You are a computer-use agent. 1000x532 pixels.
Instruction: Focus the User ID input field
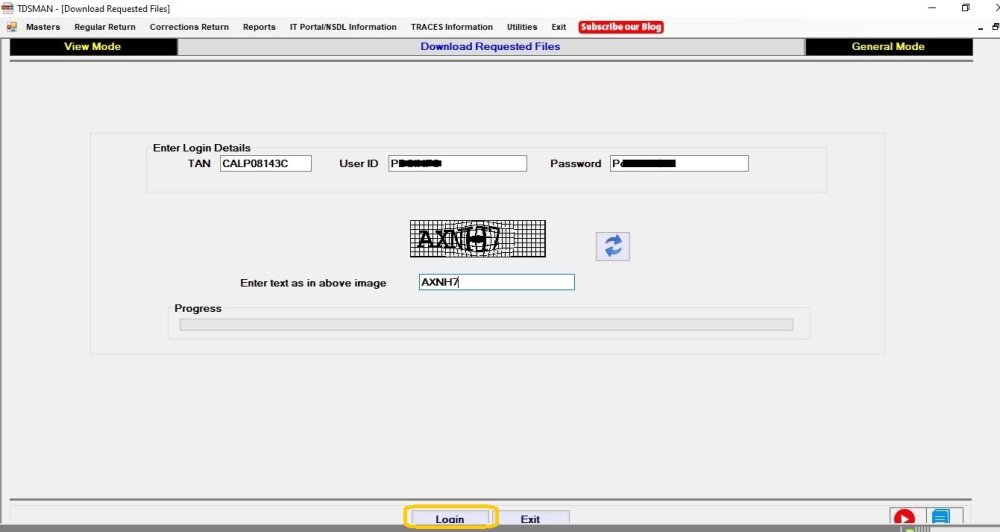click(x=457, y=163)
